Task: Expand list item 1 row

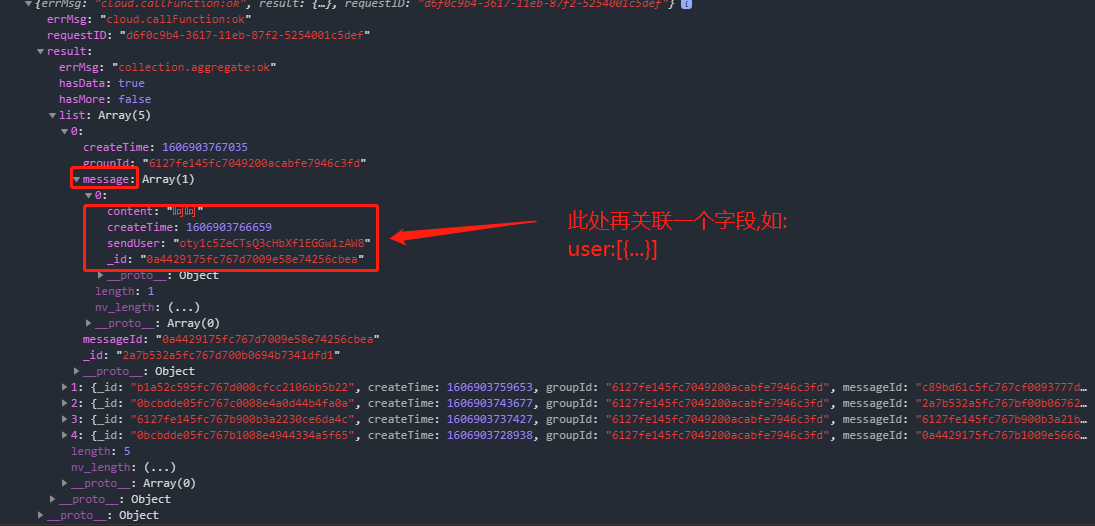Action: pyautogui.click(x=64, y=387)
